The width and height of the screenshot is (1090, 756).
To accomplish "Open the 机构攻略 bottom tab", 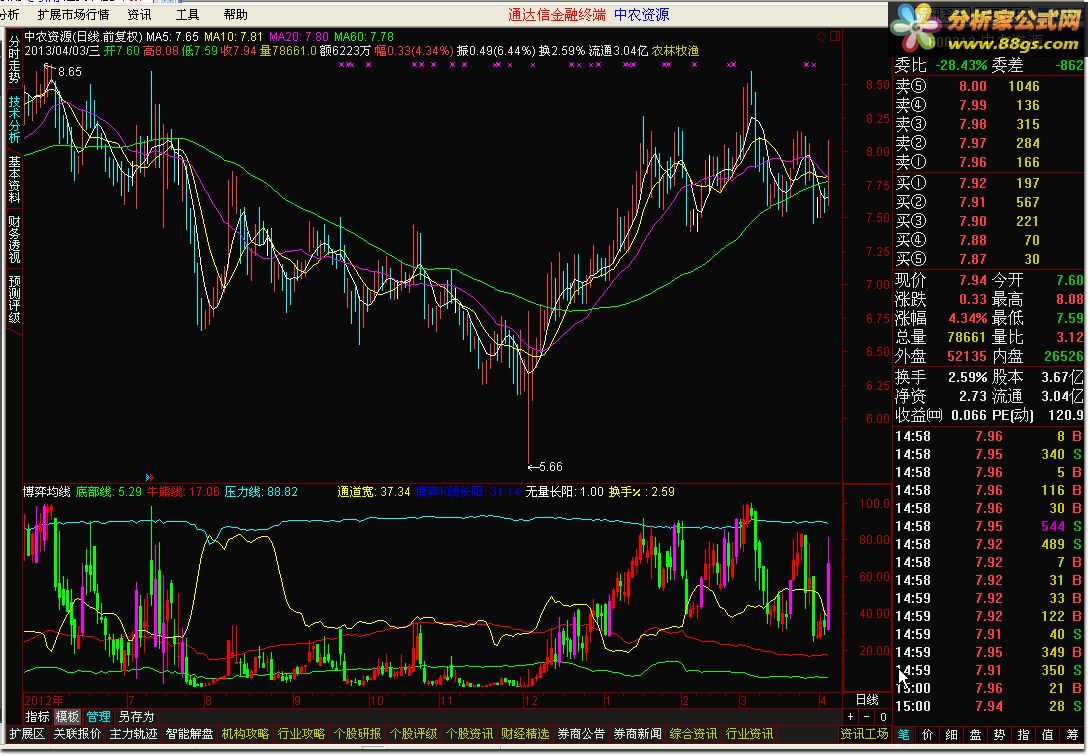I will tap(245, 734).
